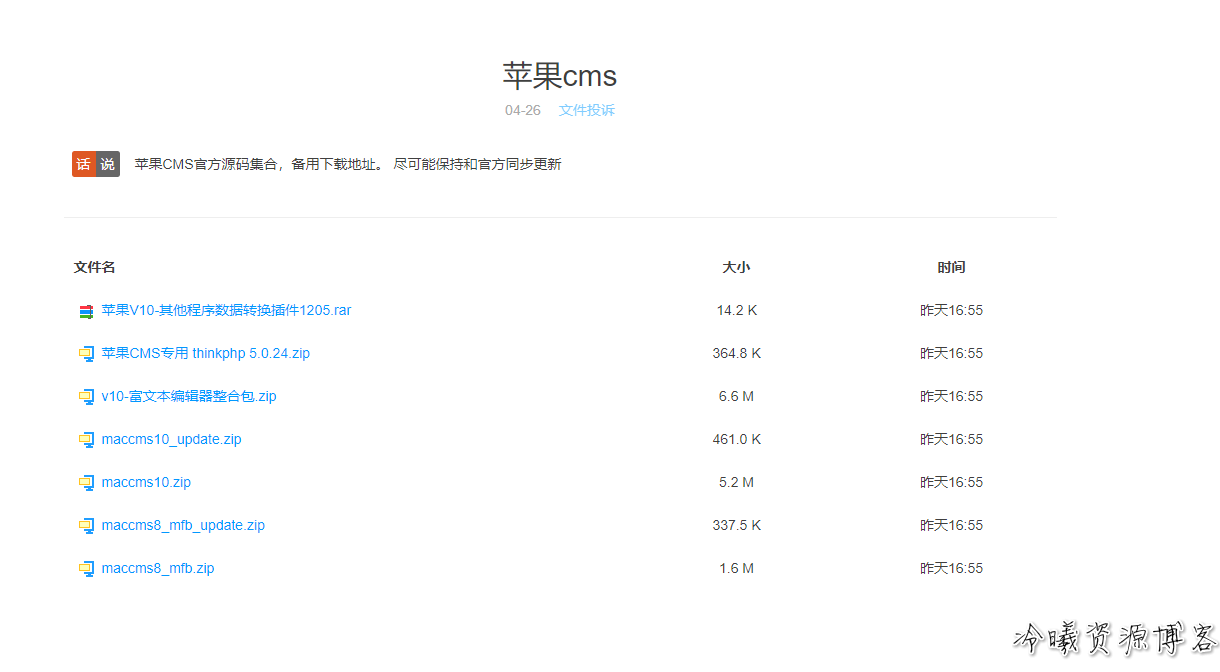The width and height of the screenshot is (1220, 672).
Task: Click the 04-26 date under the title
Action: pyautogui.click(x=523, y=110)
